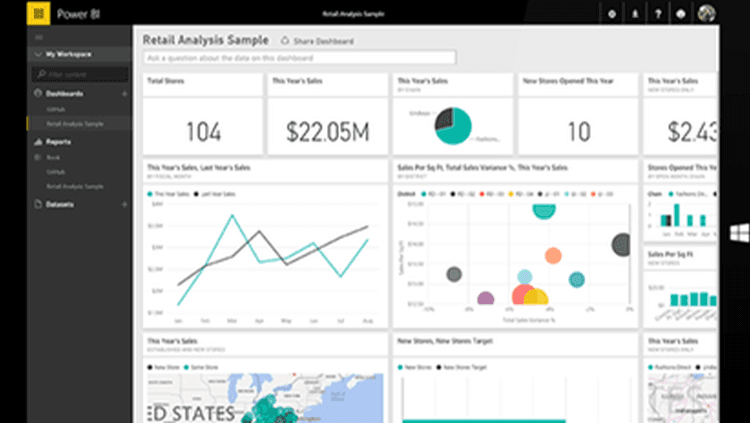
Task: Click the teal slice of the pie chart
Action: pyautogui.click(x=458, y=130)
